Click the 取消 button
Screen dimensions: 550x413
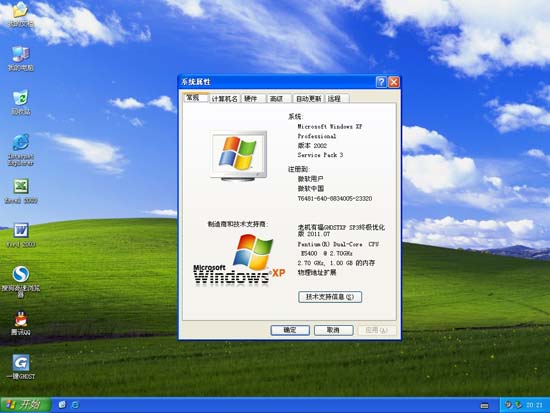click(333, 330)
